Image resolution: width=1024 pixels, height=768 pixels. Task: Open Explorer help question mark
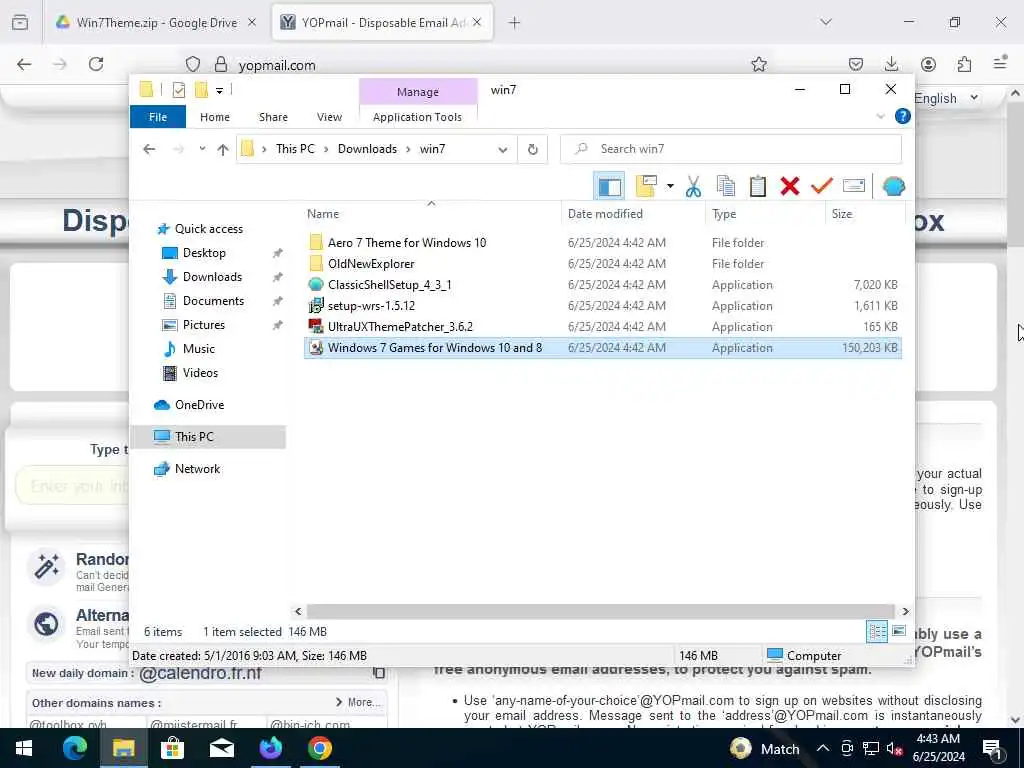(x=903, y=116)
